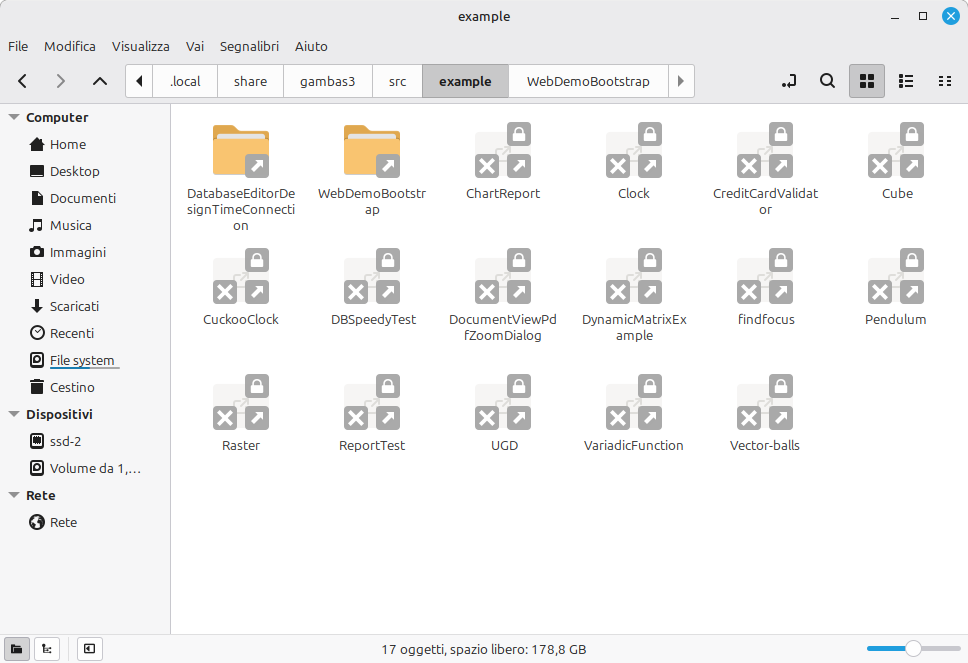
Task: Open the WebDemoBootstrap folder icon
Action: [371, 151]
